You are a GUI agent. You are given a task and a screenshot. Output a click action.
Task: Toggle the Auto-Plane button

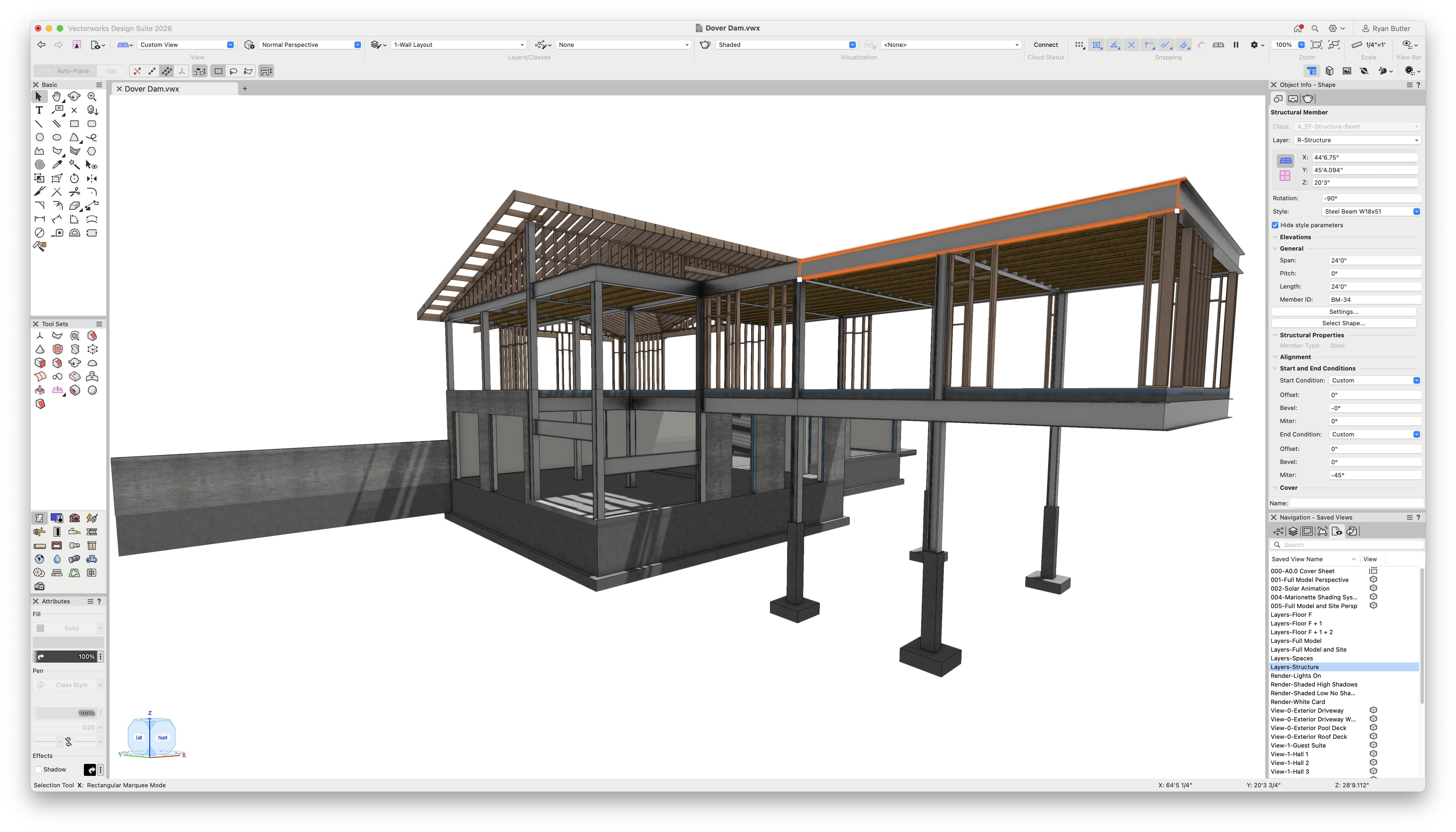[x=67, y=71]
